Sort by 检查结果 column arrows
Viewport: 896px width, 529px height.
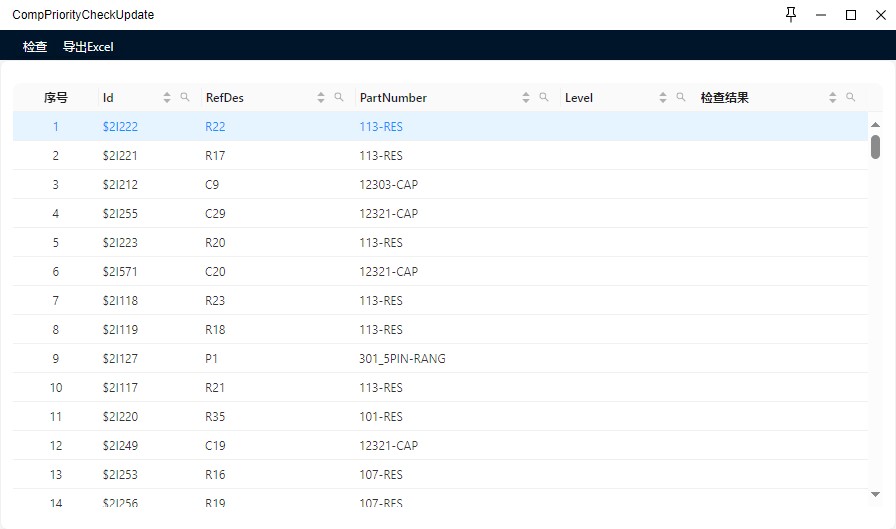(x=833, y=98)
